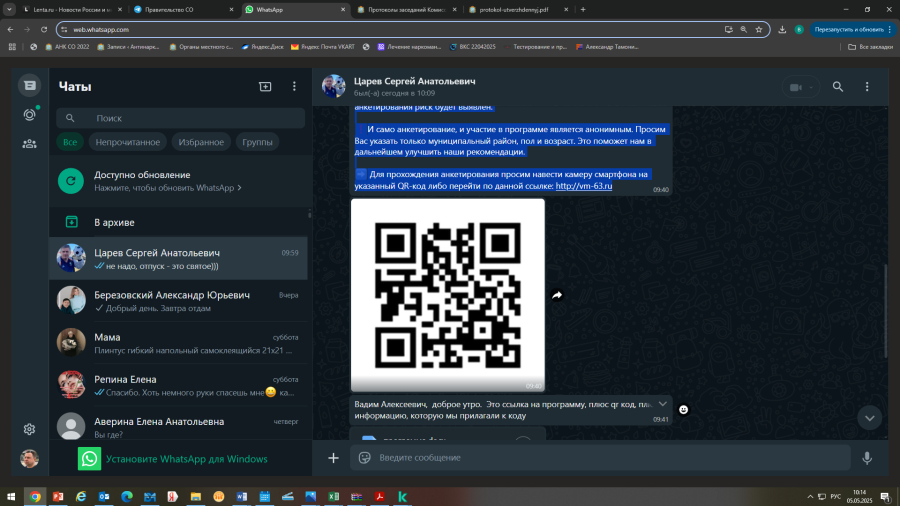
Task: Switch to "Протоколы заседаний" browser tab
Action: (407, 10)
